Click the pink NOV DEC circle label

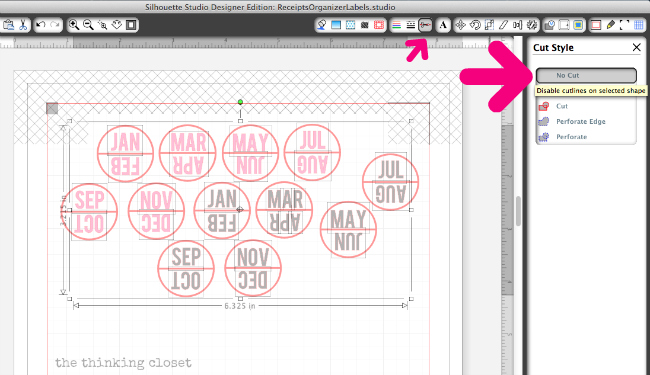point(156,211)
